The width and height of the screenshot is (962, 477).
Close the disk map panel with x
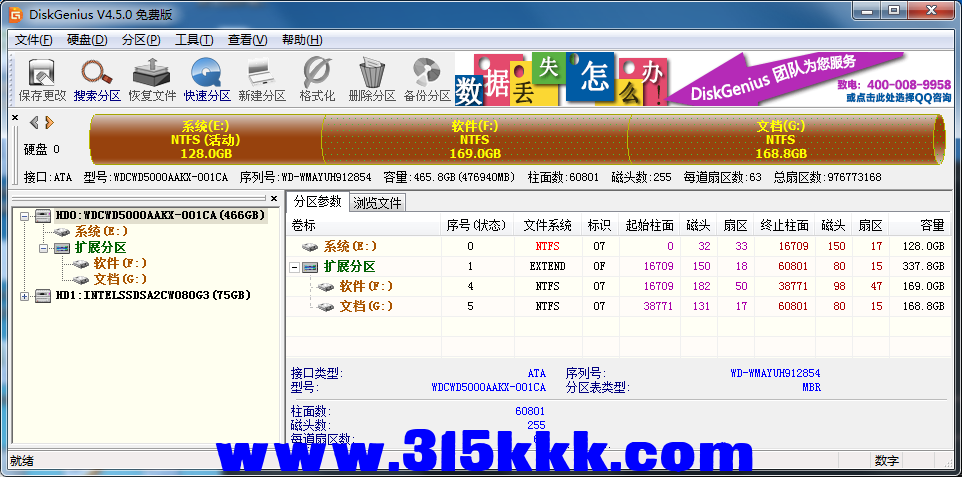[15, 118]
